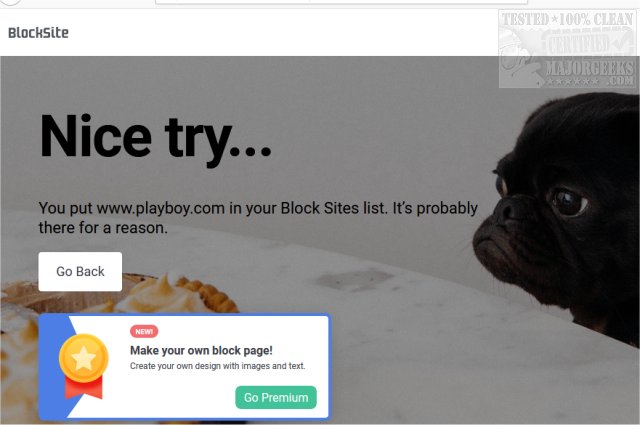Image resolution: width=640 pixels, height=425 pixels.
Task: Click the TESTED 100% CLEAN watermark text
Action: 567,20
